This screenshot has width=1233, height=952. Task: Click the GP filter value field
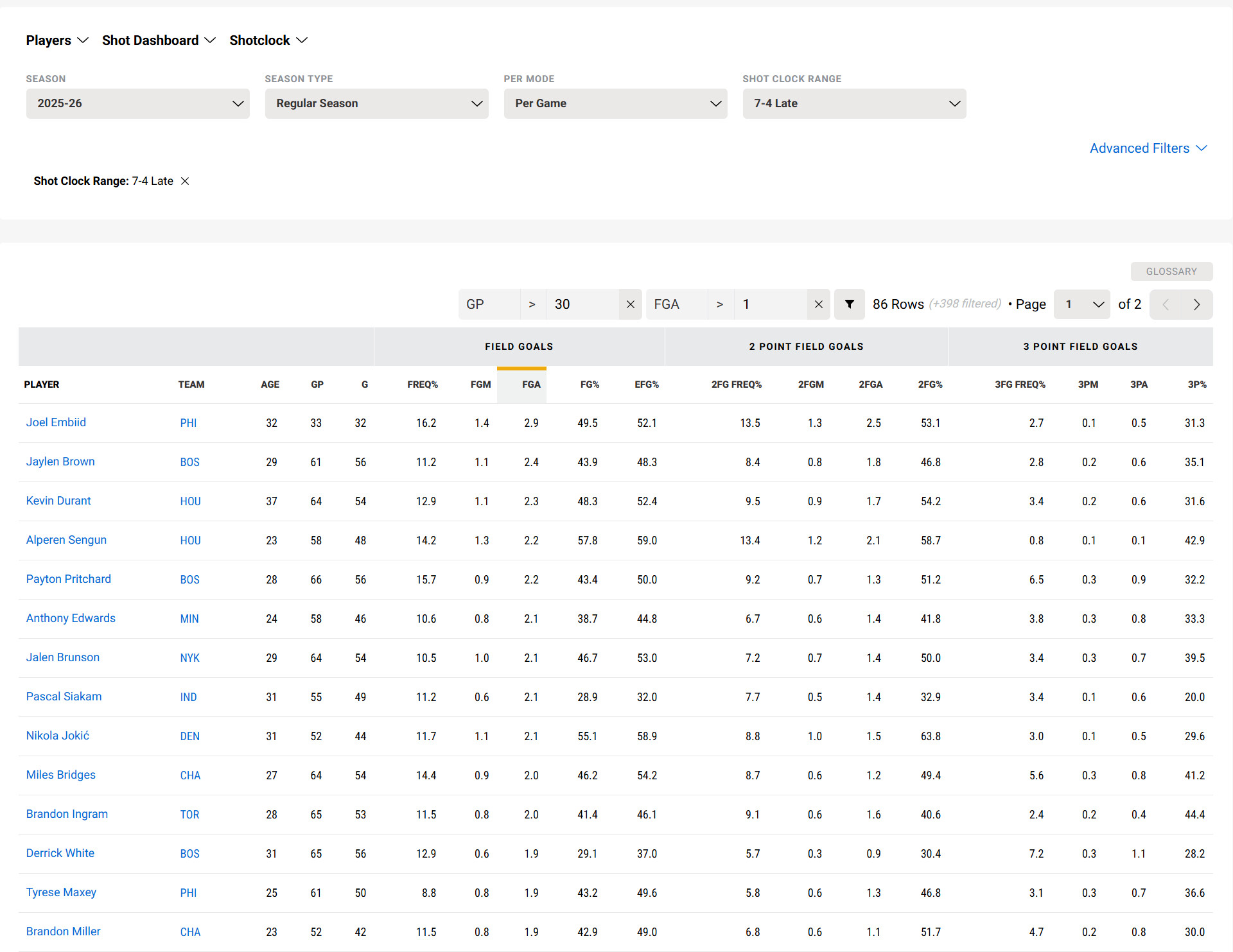coord(582,304)
